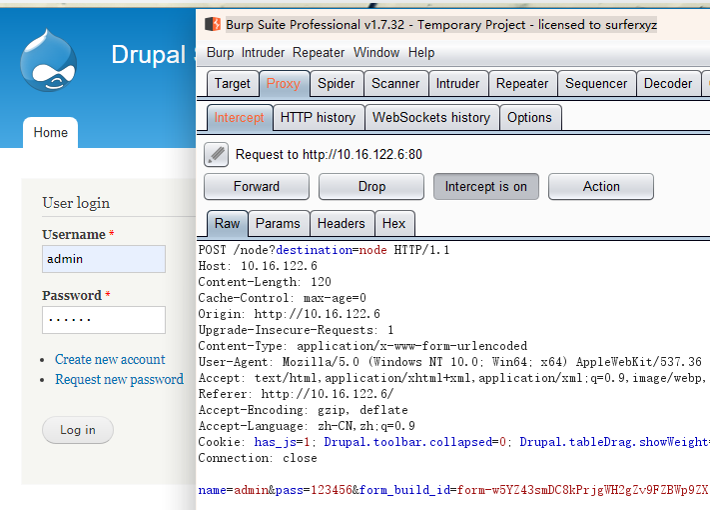Select the Proxy tab

click(283, 83)
